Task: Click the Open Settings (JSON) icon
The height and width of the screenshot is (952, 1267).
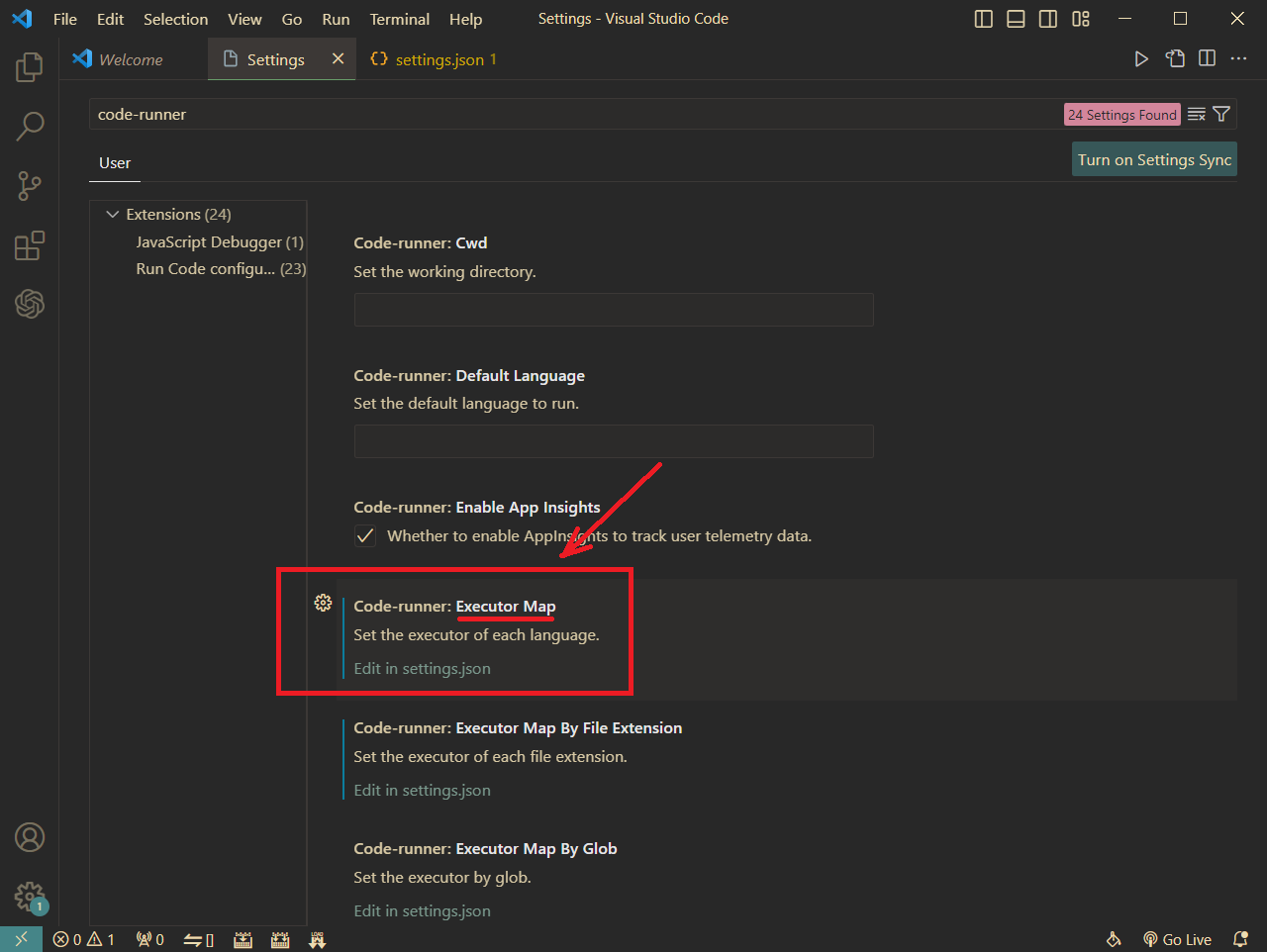Action: [1175, 58]
